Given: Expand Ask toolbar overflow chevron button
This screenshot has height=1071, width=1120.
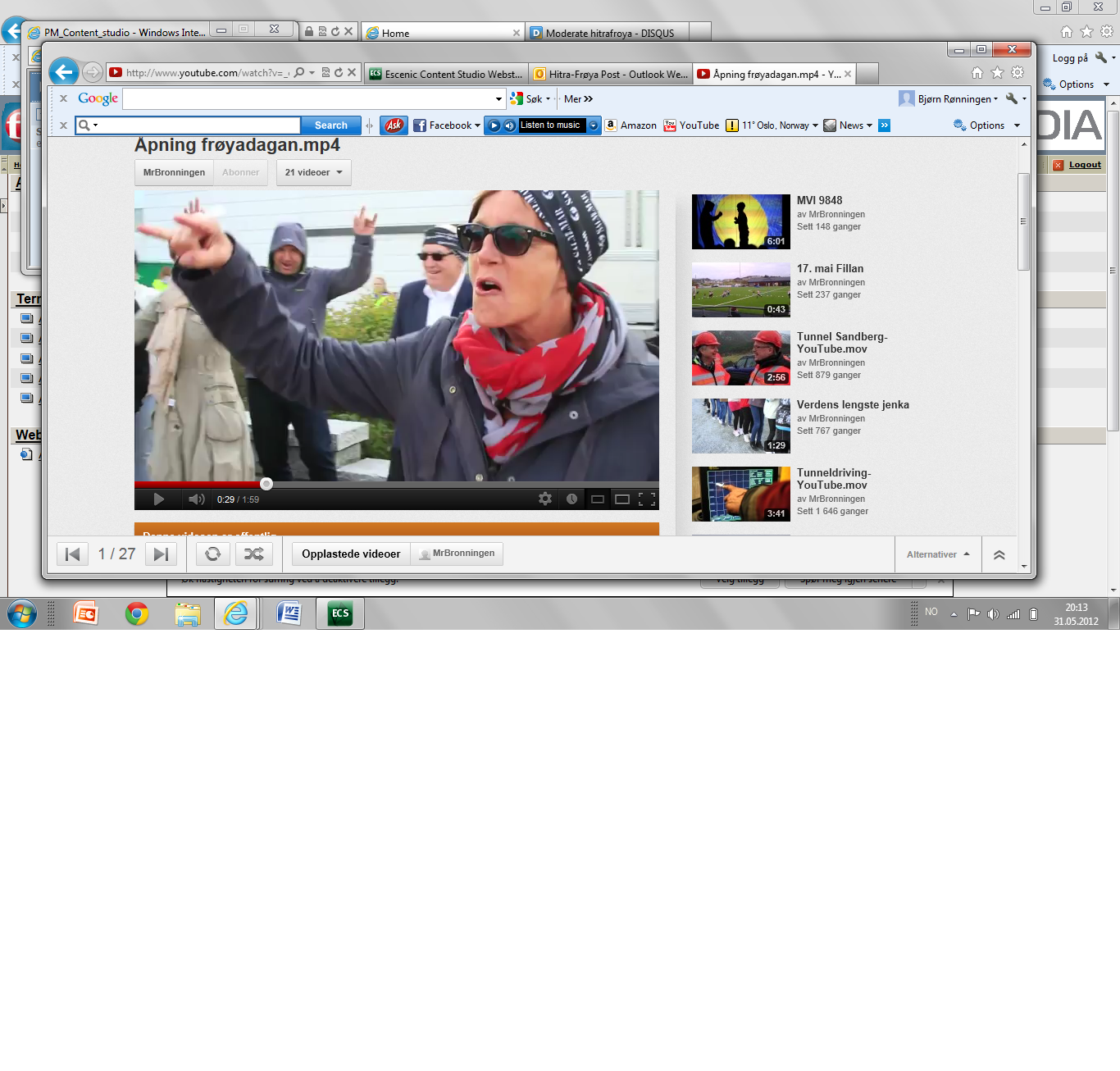Looking at the screenshot, I should point(884,125).
